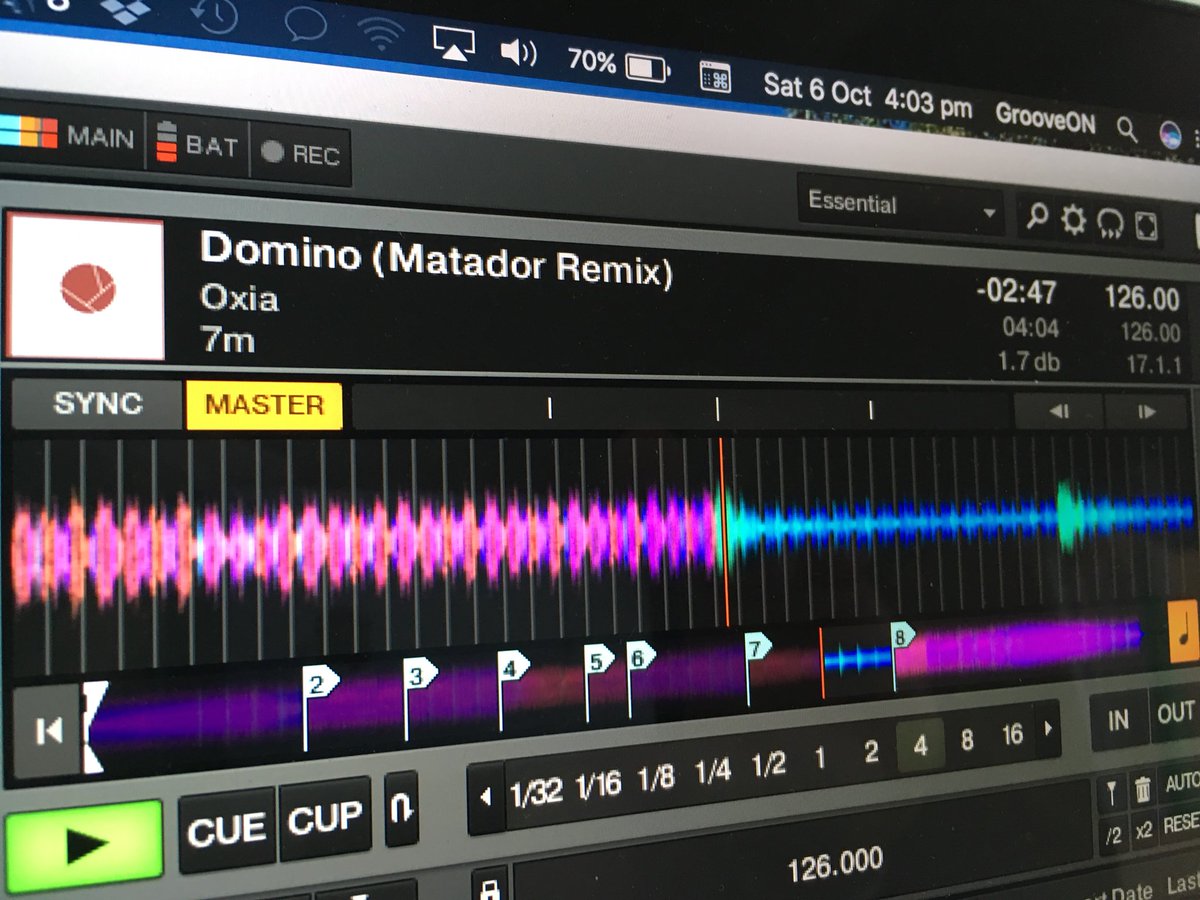Select loop size 1/32
Viewport: 1200px width, 900px height.
(536, 793)
